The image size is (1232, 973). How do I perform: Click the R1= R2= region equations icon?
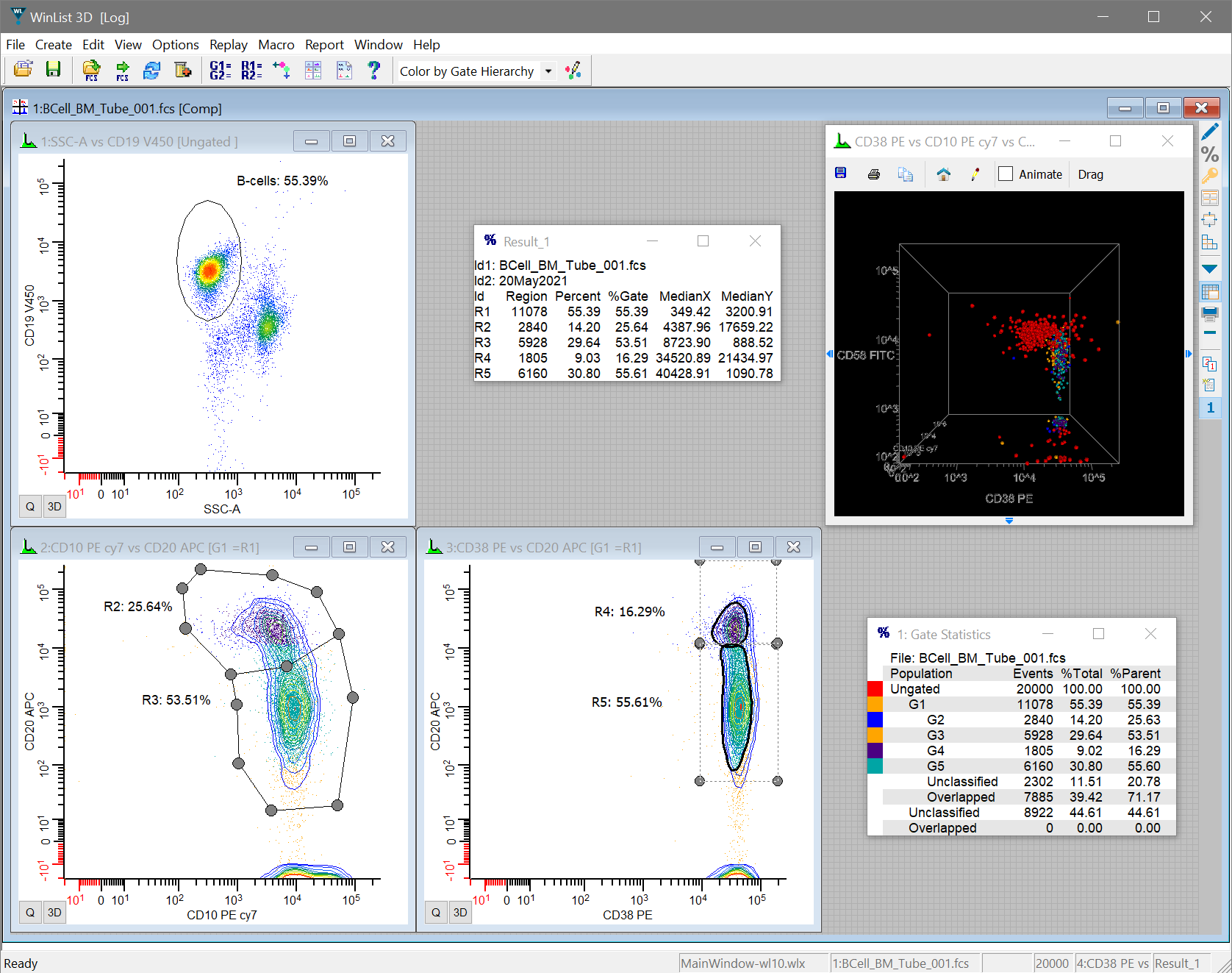251,70
